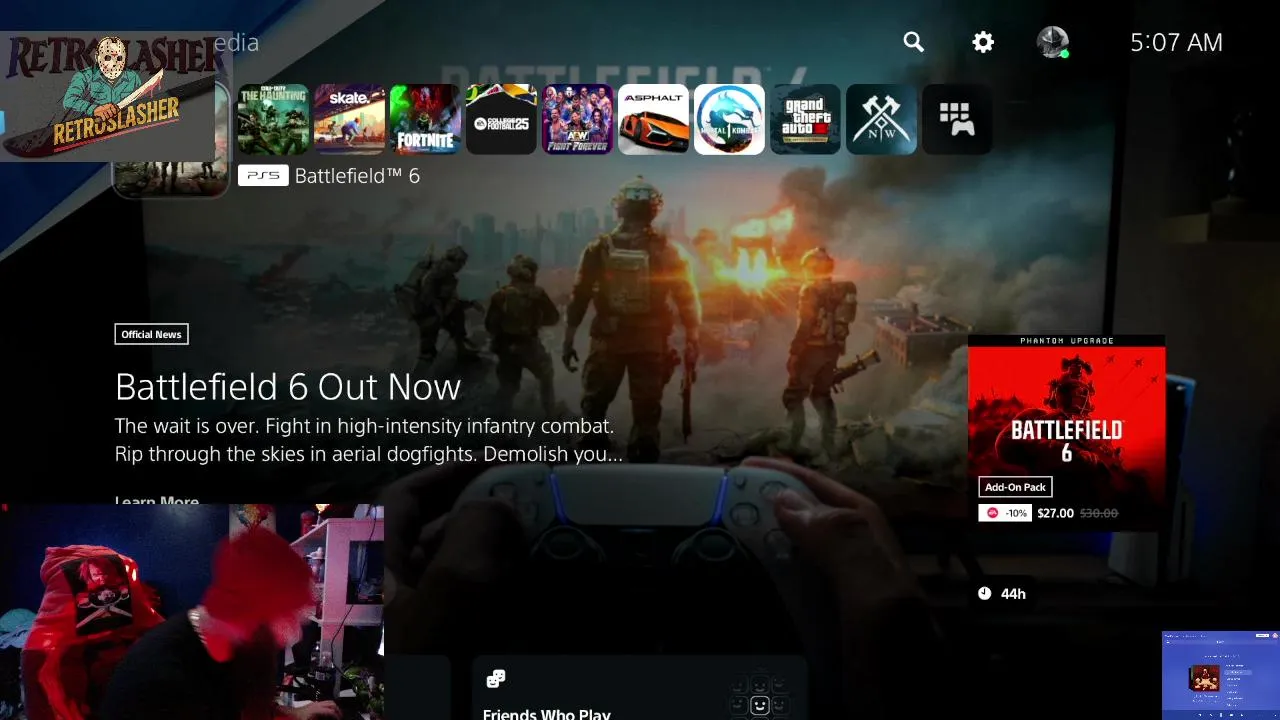Click the $27.00 discounted price
Screen dimensions: 1280x720
coord(1055,513)
